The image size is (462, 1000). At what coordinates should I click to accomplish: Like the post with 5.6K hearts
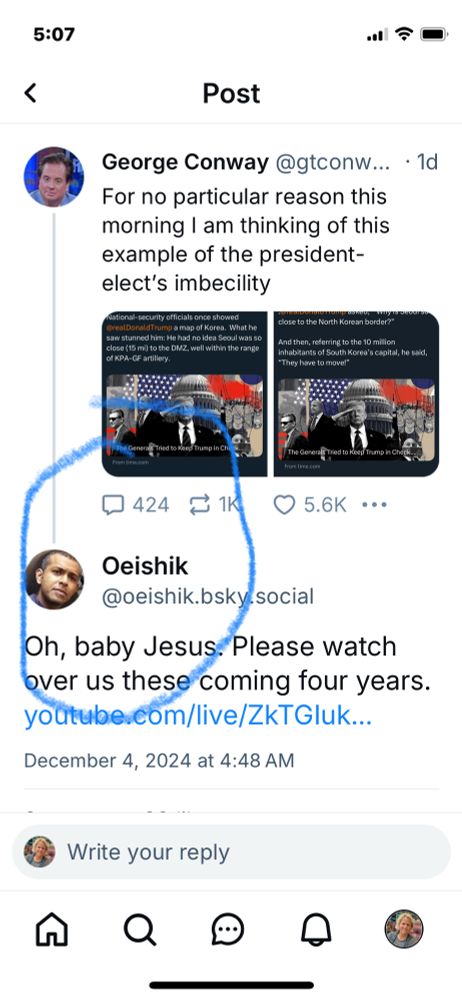310,505
